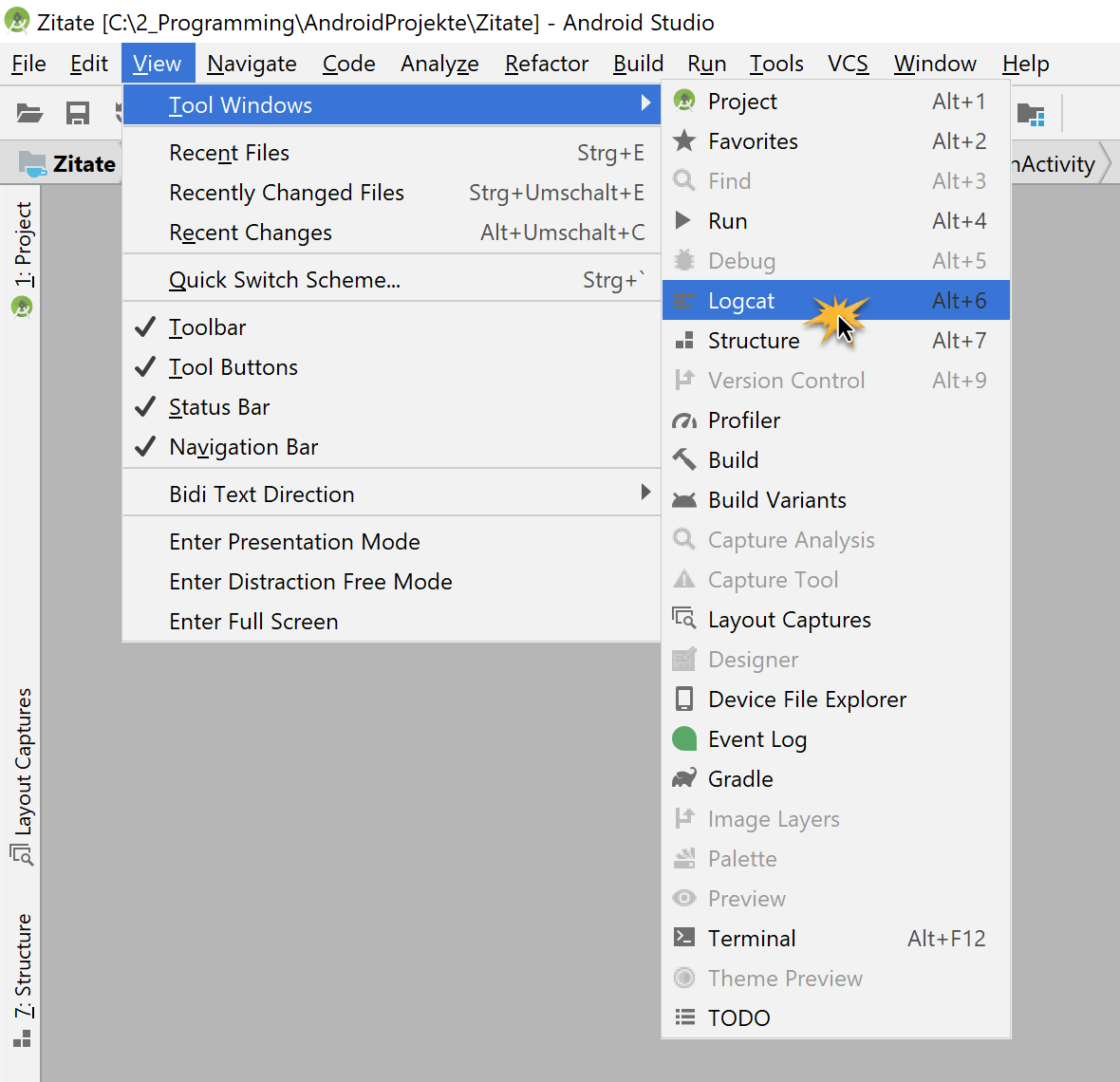Expand the Bidi Text Direction submenu arrow
Viewport: 1120px width, 1082px height.
(645, 492)
